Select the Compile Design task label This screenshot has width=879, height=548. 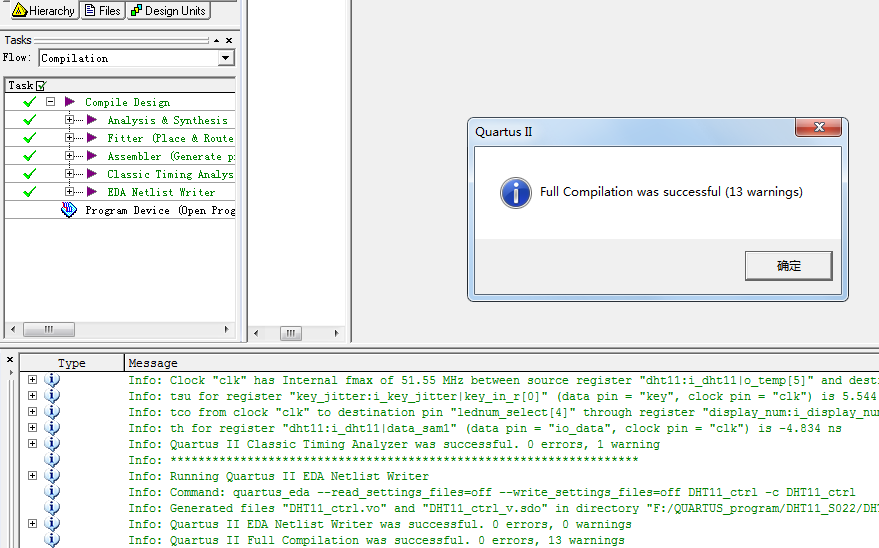pyautogui.click(x=127, y=102)
